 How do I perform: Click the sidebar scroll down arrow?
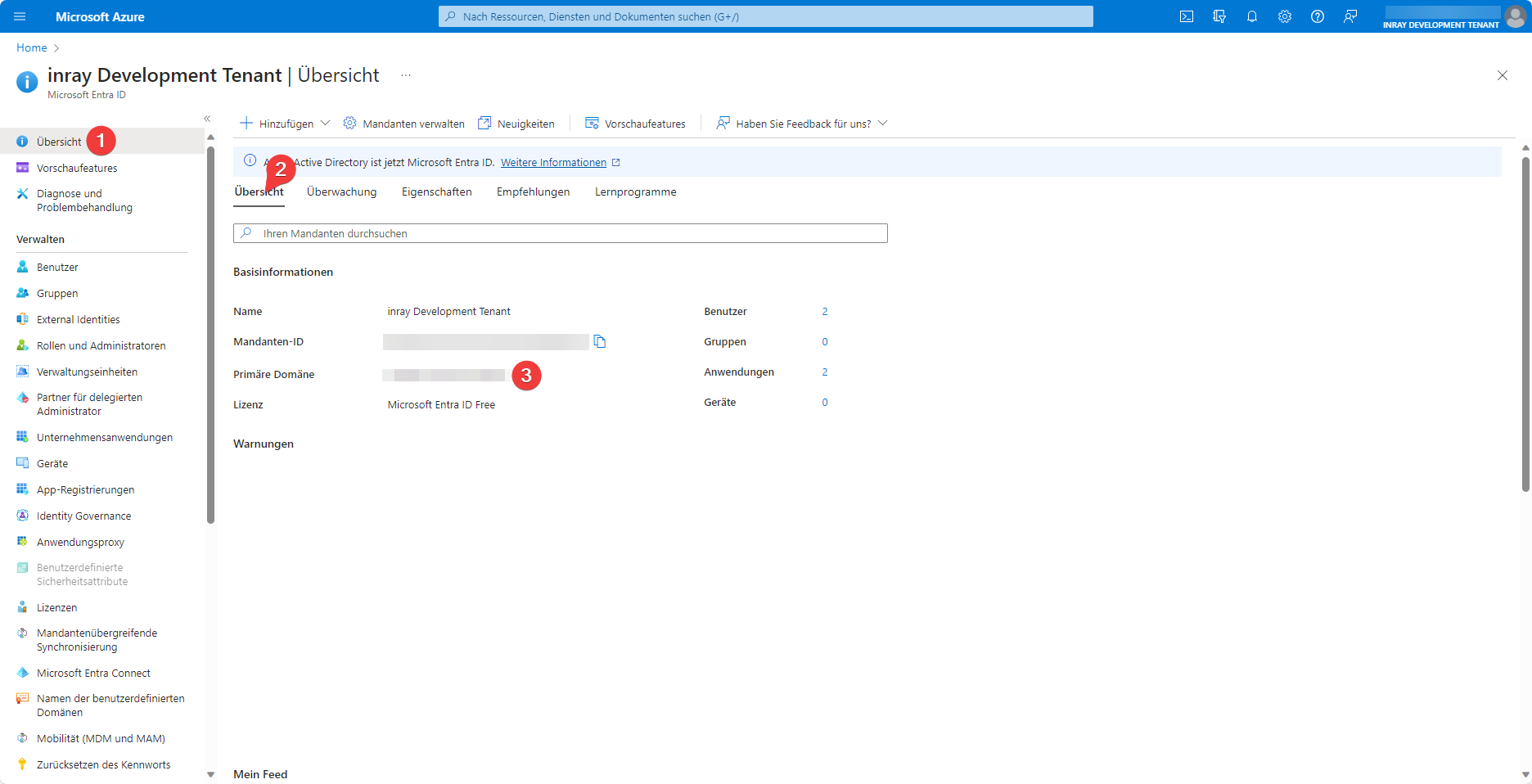coord(210,774)
